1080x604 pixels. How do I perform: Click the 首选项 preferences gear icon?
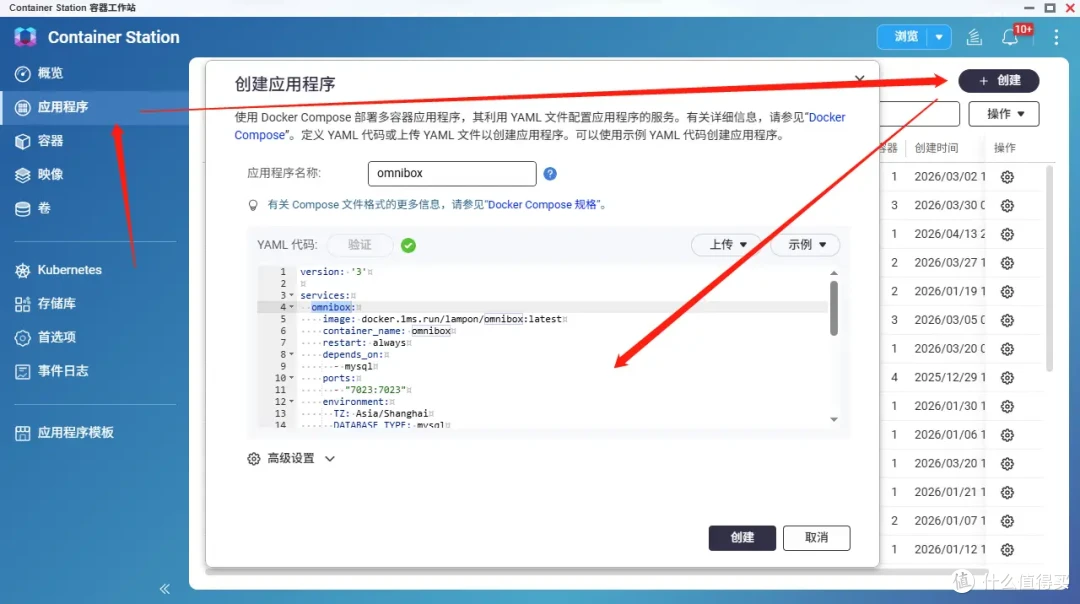click(x=23, y=337)
